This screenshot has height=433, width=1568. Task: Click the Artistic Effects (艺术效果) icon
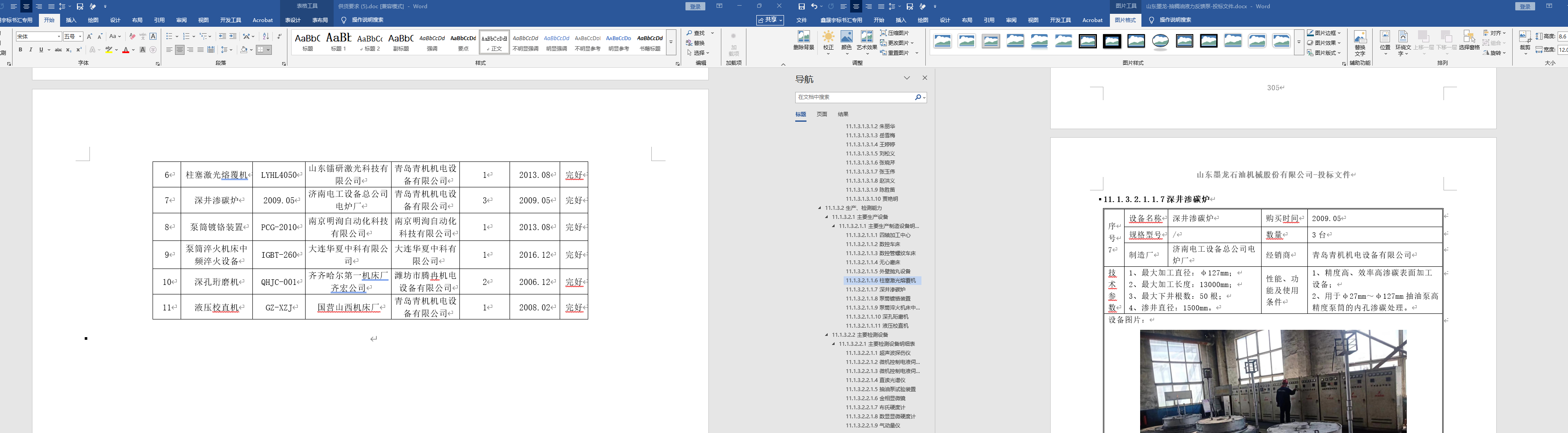click(x=867, y=40)
